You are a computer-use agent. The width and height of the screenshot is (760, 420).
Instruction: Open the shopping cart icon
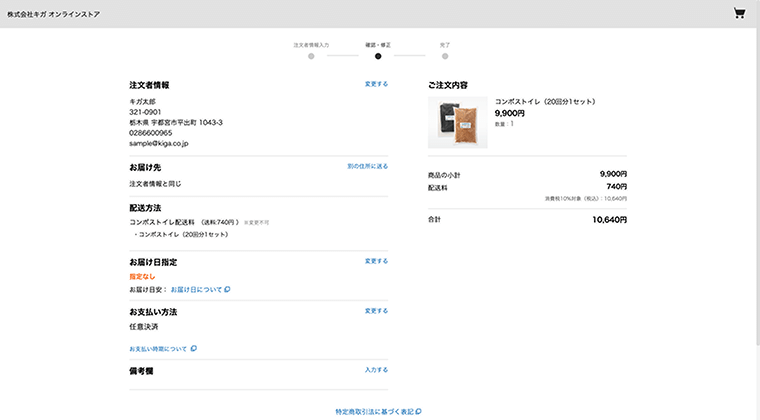tap(739, 14)
